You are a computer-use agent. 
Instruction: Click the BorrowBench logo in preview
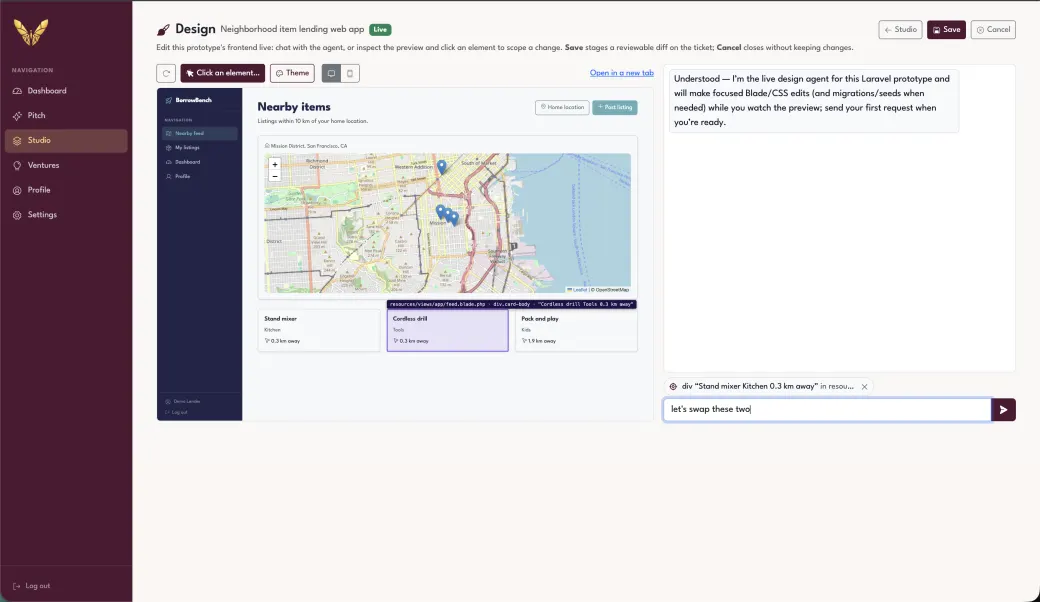[188, 100]
